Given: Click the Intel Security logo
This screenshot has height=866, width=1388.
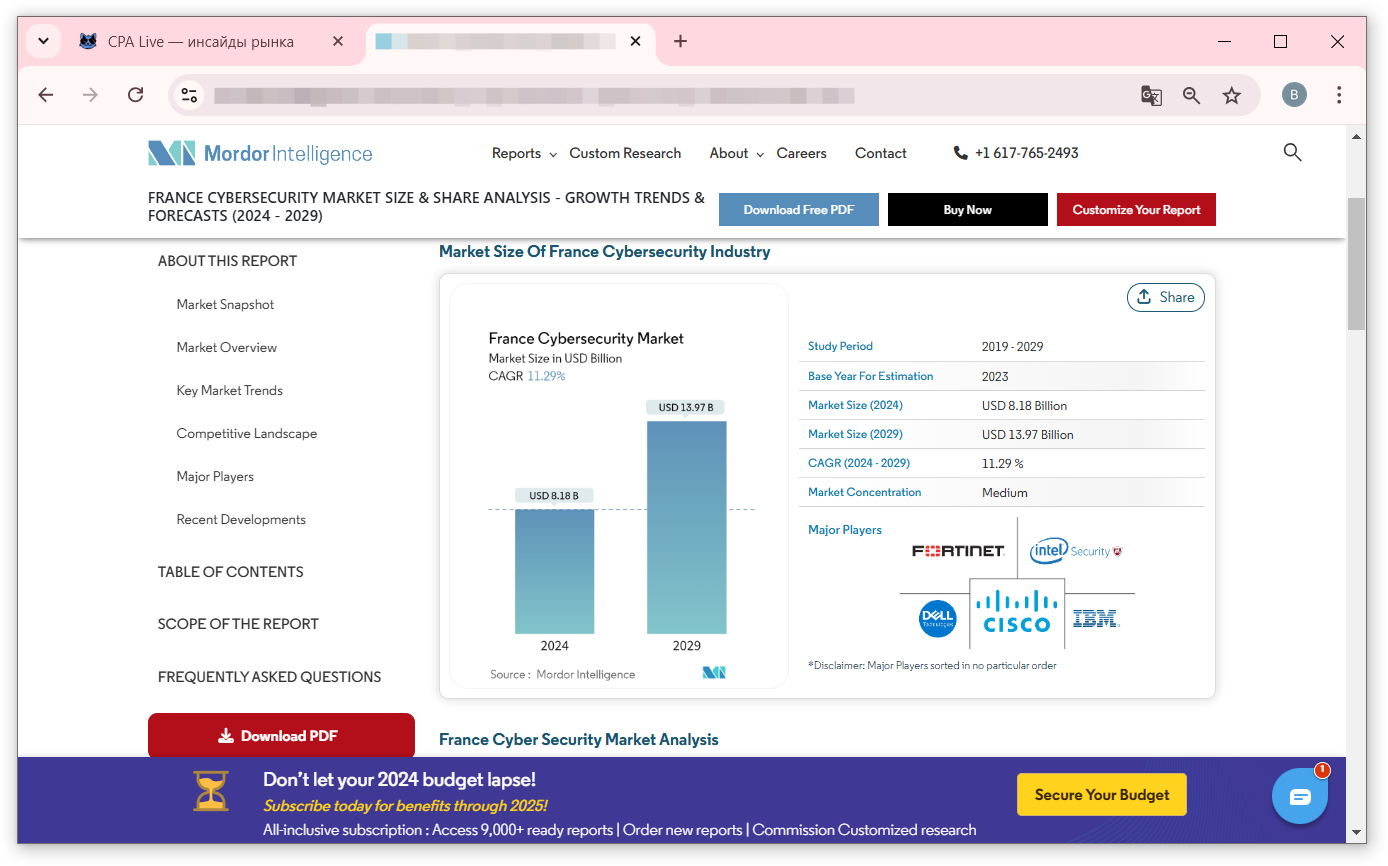Looking at the screenshot, I should (1076, 551).
